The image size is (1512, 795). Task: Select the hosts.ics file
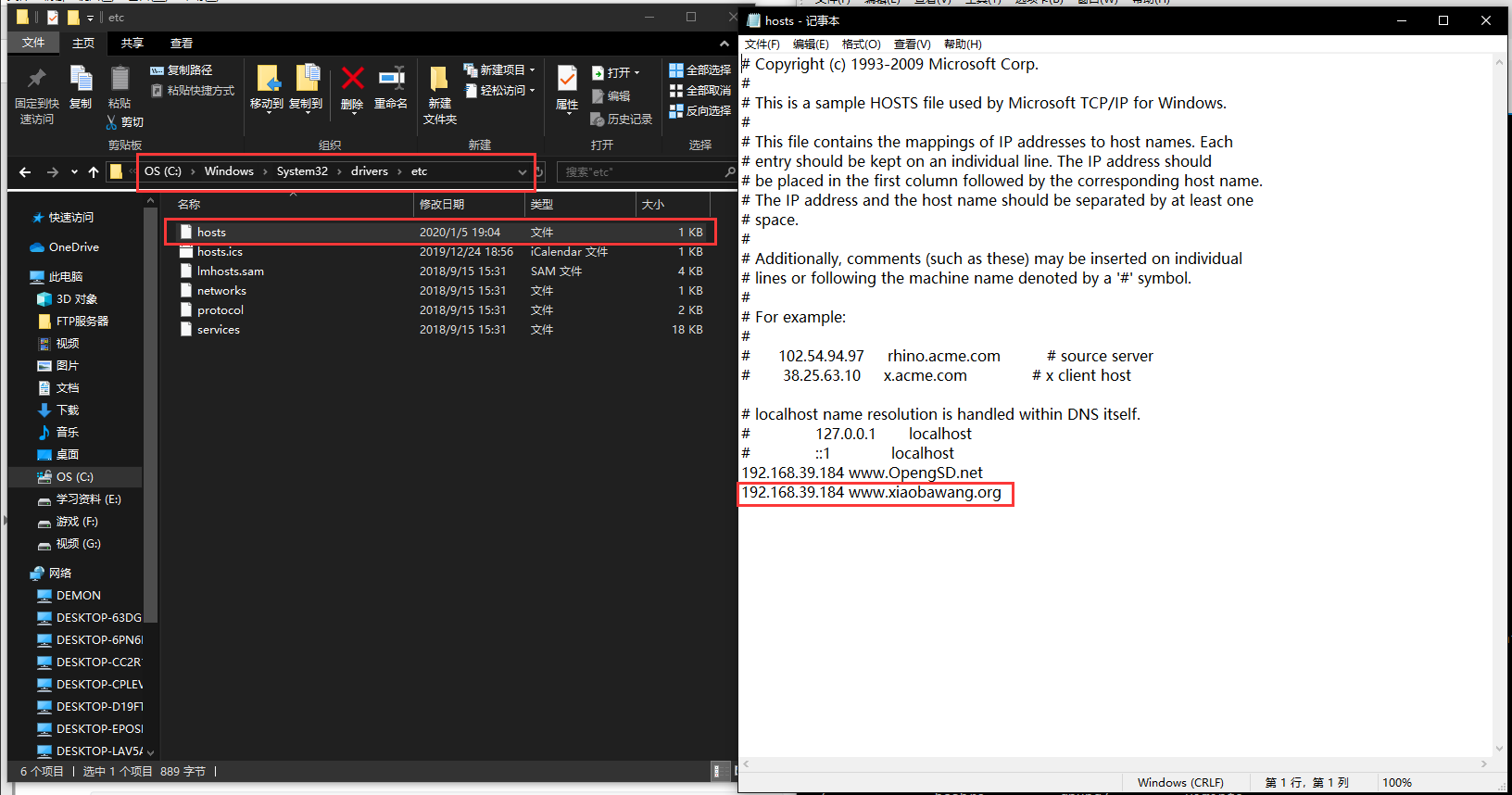pos(220,252)
